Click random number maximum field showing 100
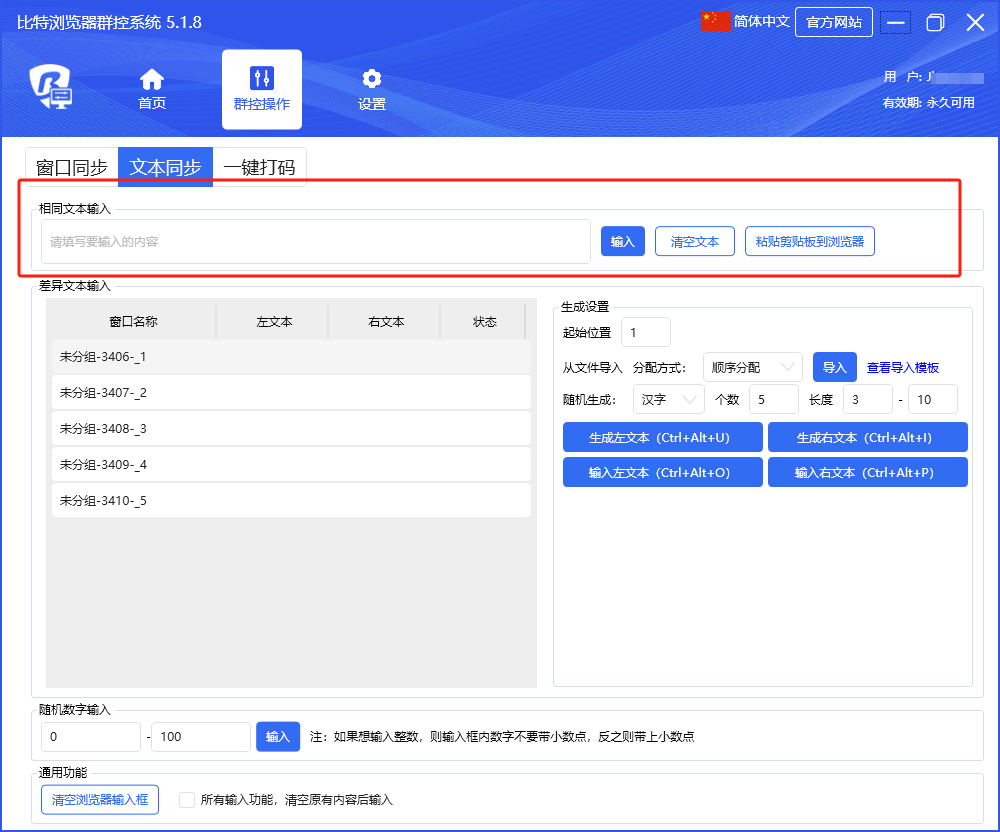This screenshot has height=832, width=1000. (x=200, y=736)
